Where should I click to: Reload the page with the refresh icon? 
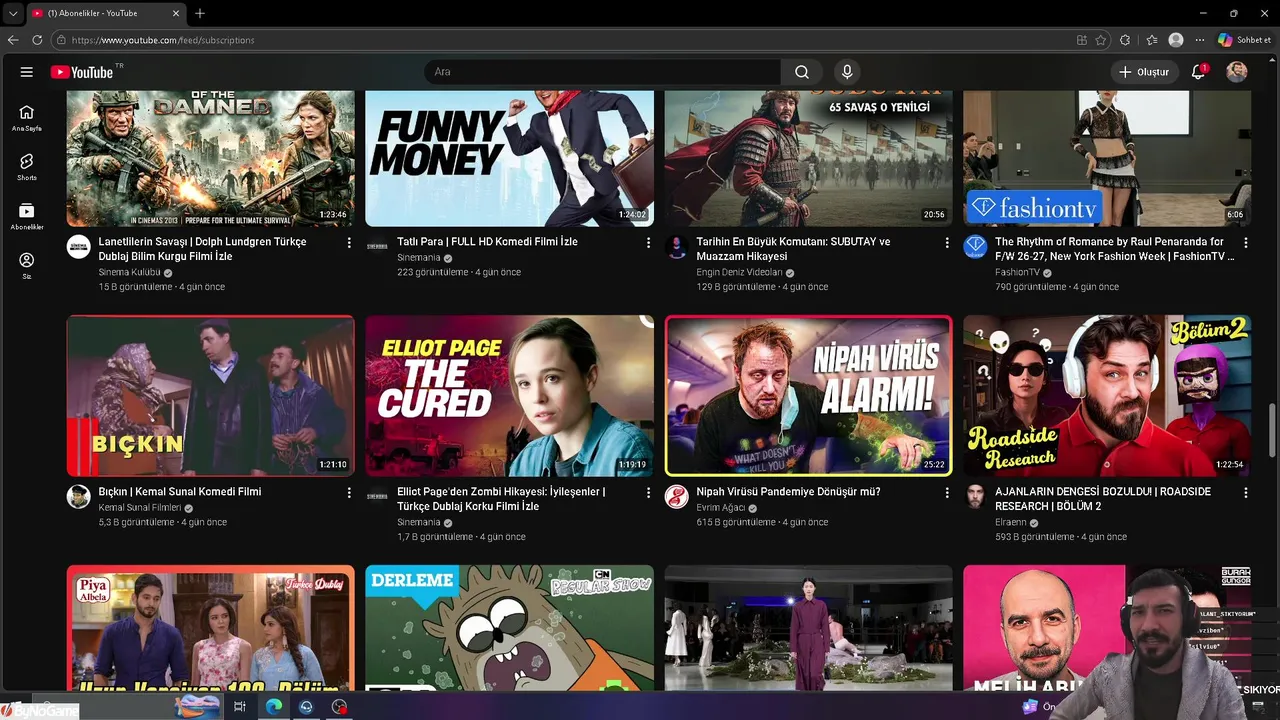[37, 40]
